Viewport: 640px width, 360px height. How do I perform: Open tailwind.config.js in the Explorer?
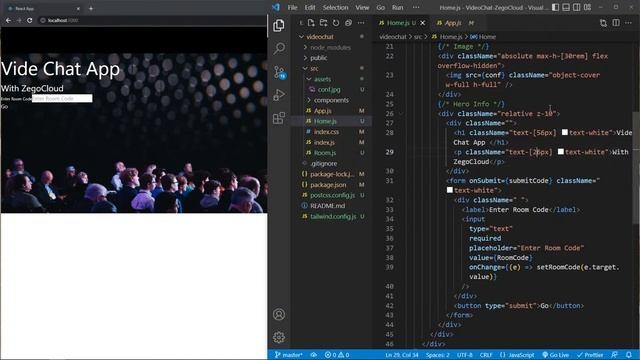coord(333,216)
